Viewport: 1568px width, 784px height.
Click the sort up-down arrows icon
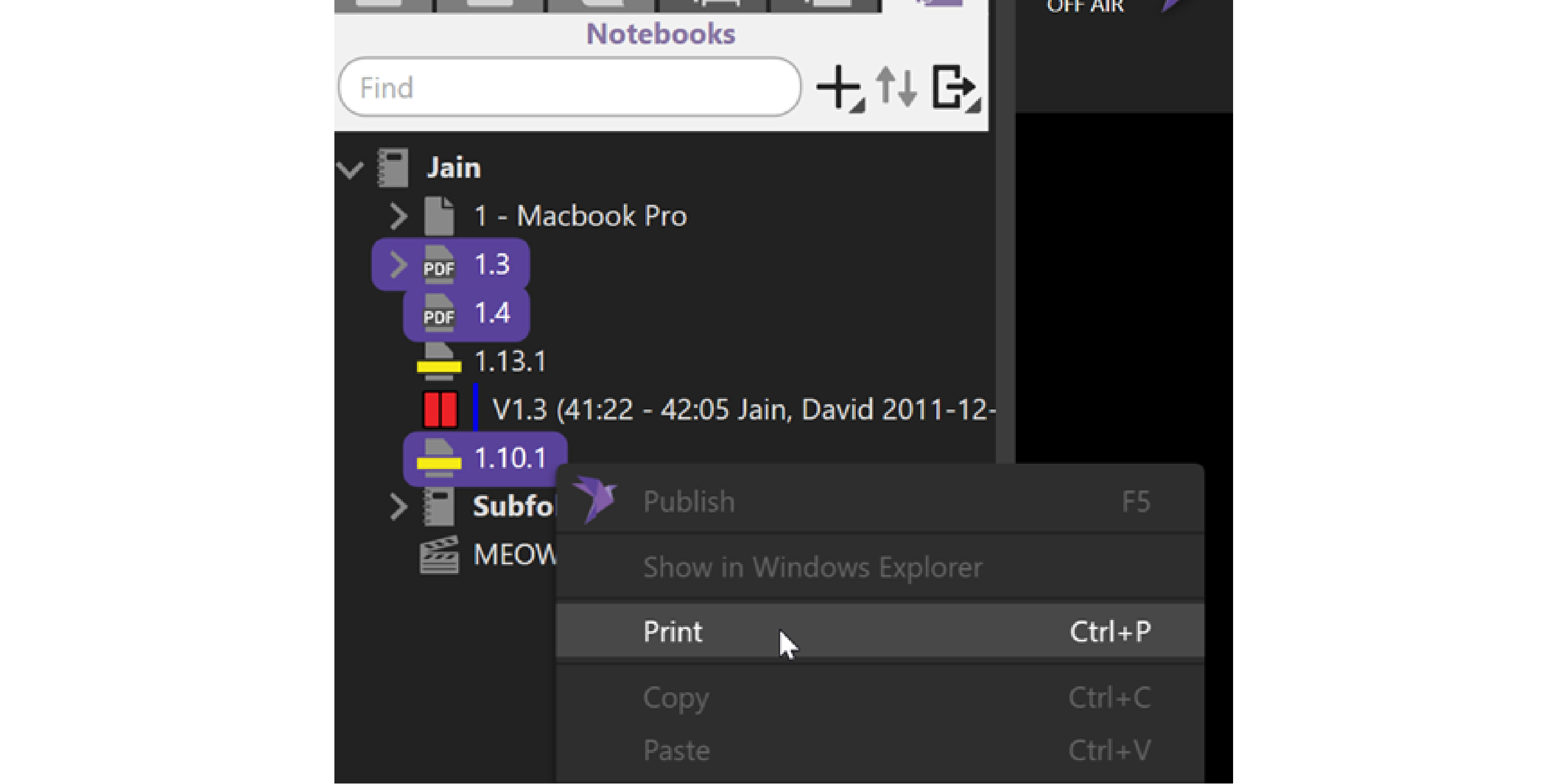pos(896,88)
